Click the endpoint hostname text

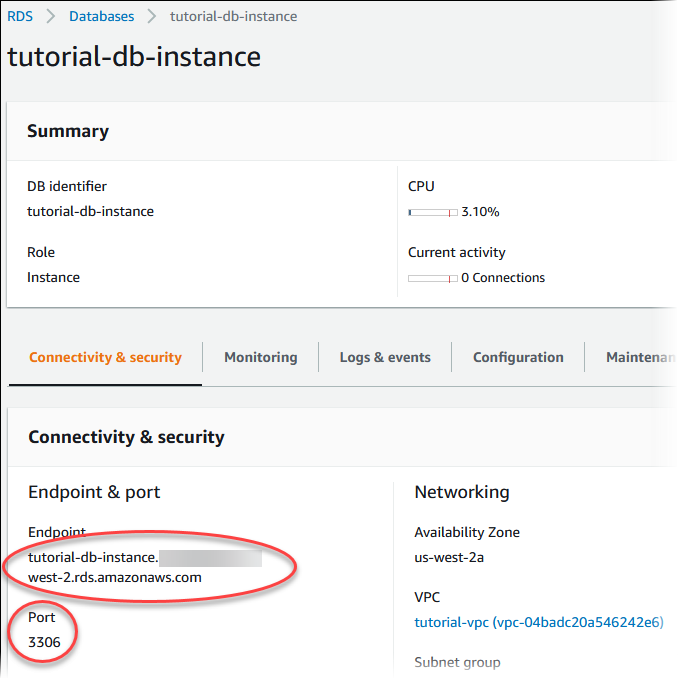[x=115, y=567]
